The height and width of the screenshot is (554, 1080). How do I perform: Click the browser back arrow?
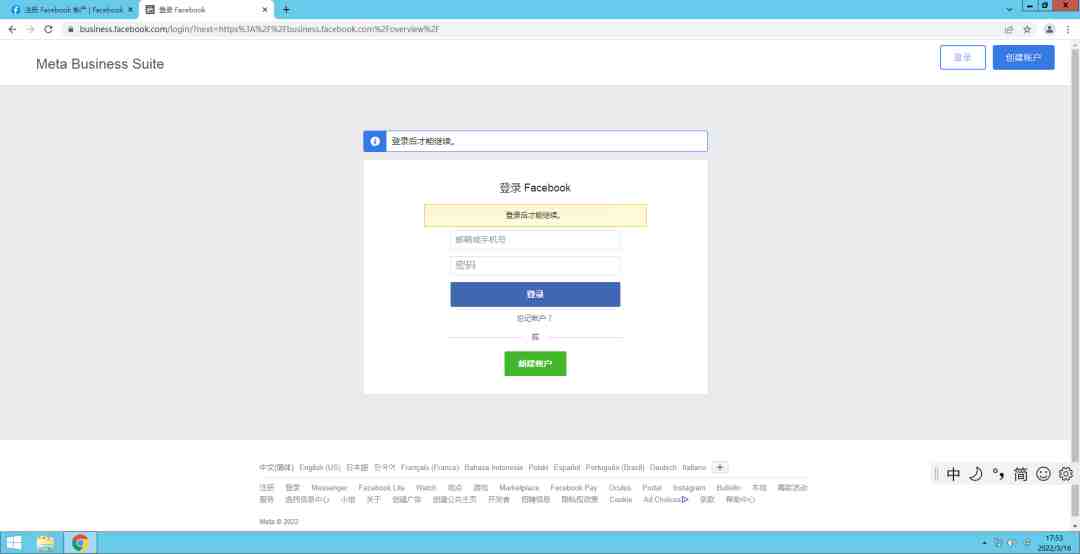pos(12,29)
